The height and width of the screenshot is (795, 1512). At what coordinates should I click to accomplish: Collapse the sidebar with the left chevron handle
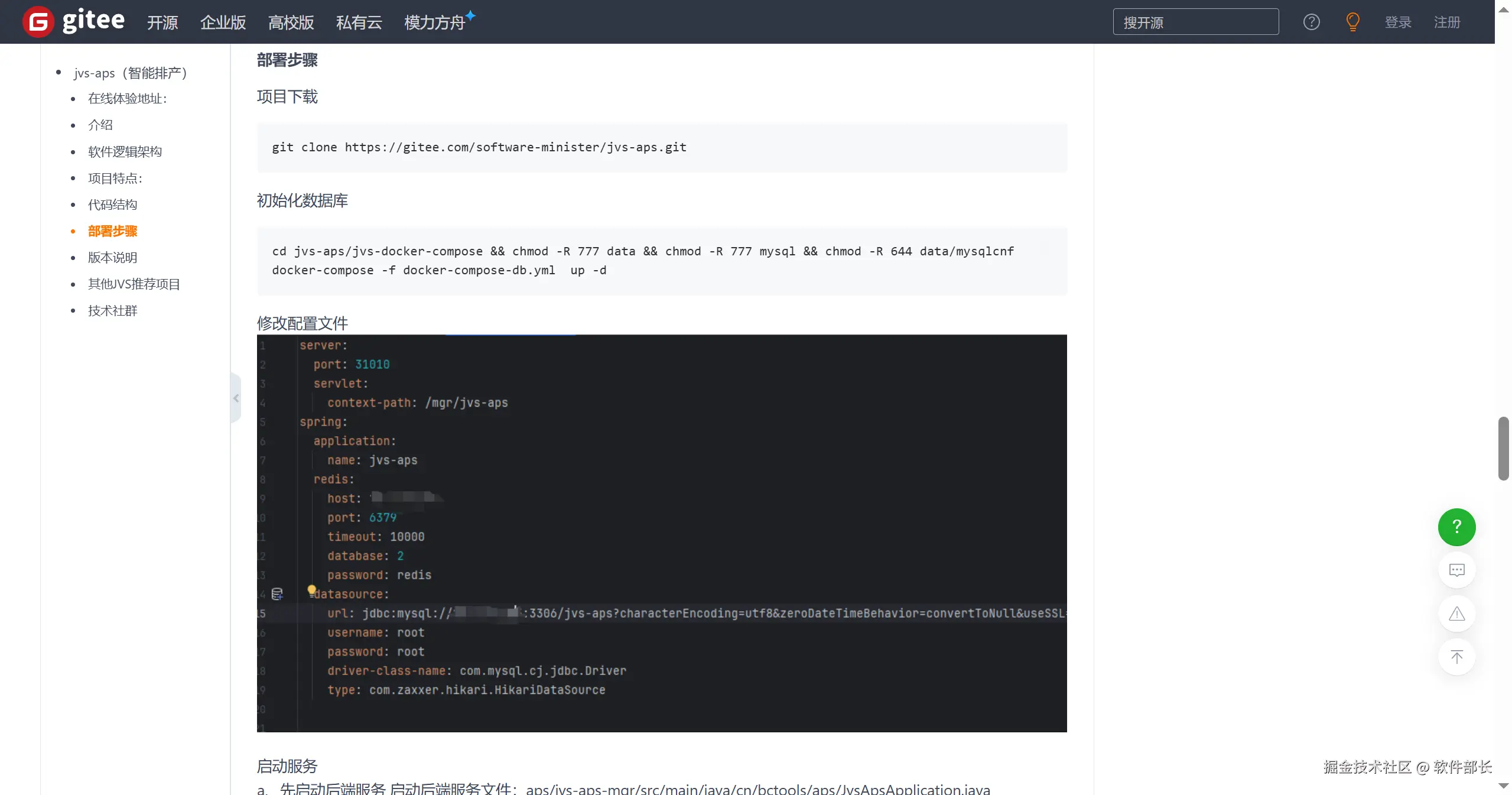(236, 398)
